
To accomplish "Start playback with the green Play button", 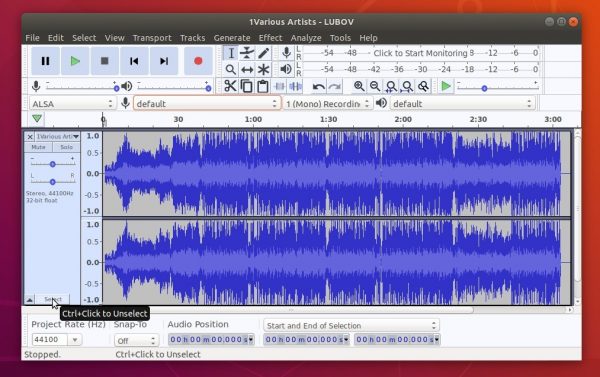I will pyautogui.click(x=75, y=61).
